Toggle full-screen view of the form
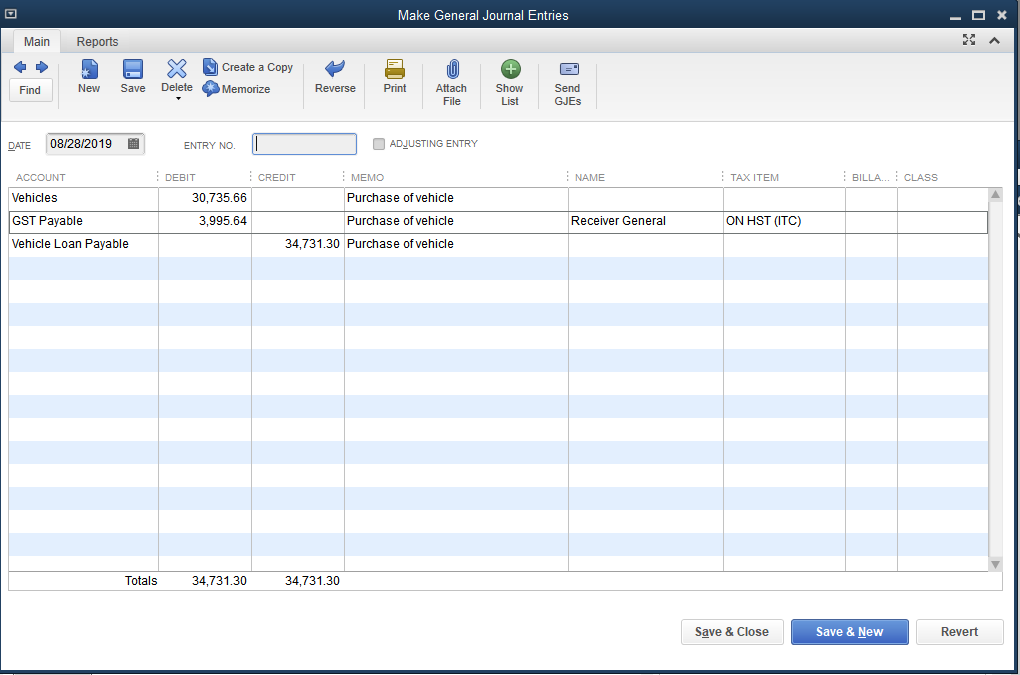1020x675 pixels. (968, 40)
